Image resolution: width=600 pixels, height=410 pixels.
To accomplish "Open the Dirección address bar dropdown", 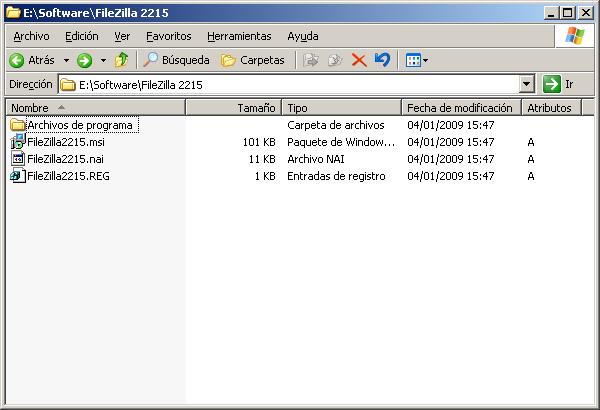I will 527,85.
